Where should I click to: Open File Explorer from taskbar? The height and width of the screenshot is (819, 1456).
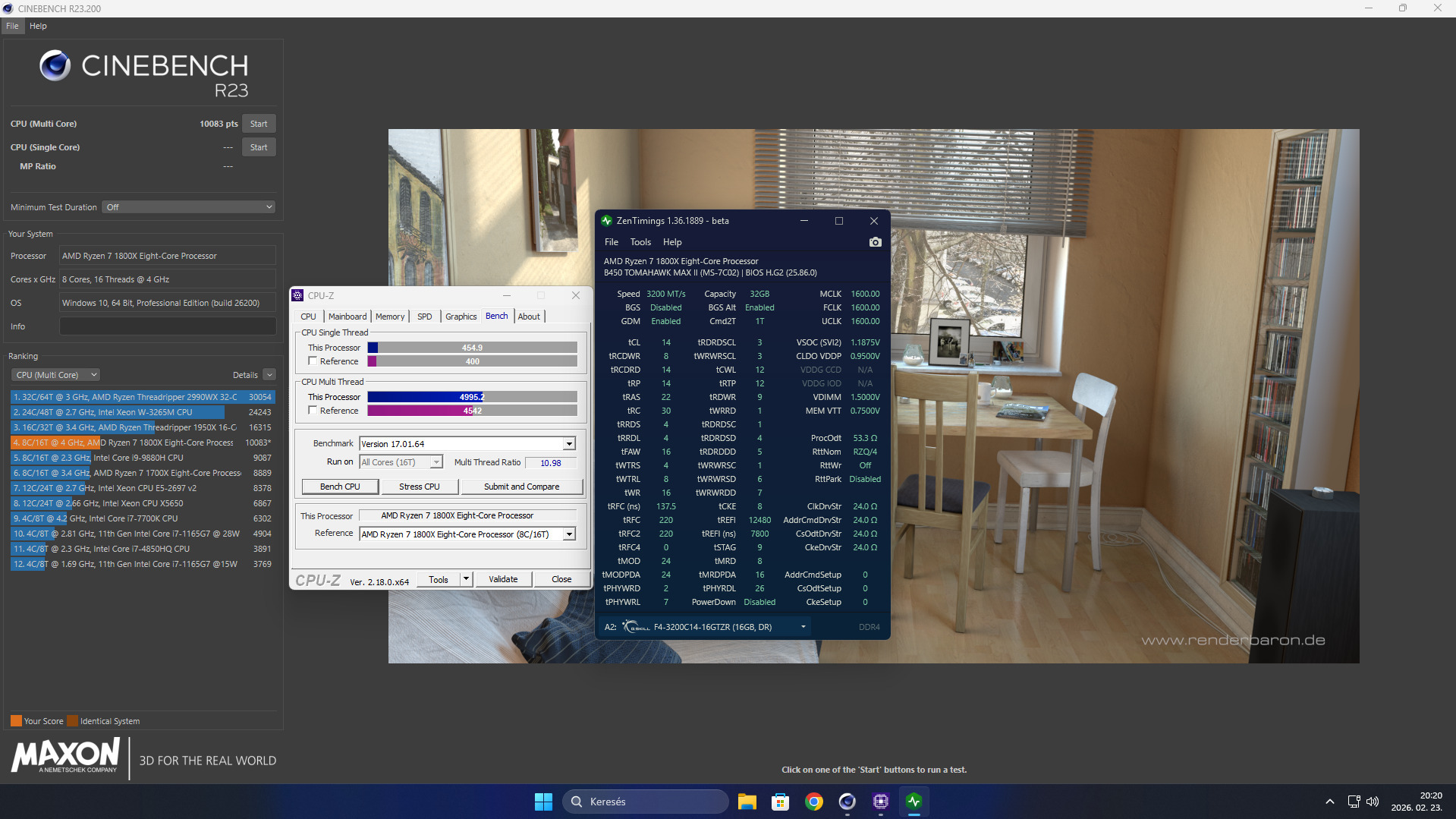click(747, 802)
